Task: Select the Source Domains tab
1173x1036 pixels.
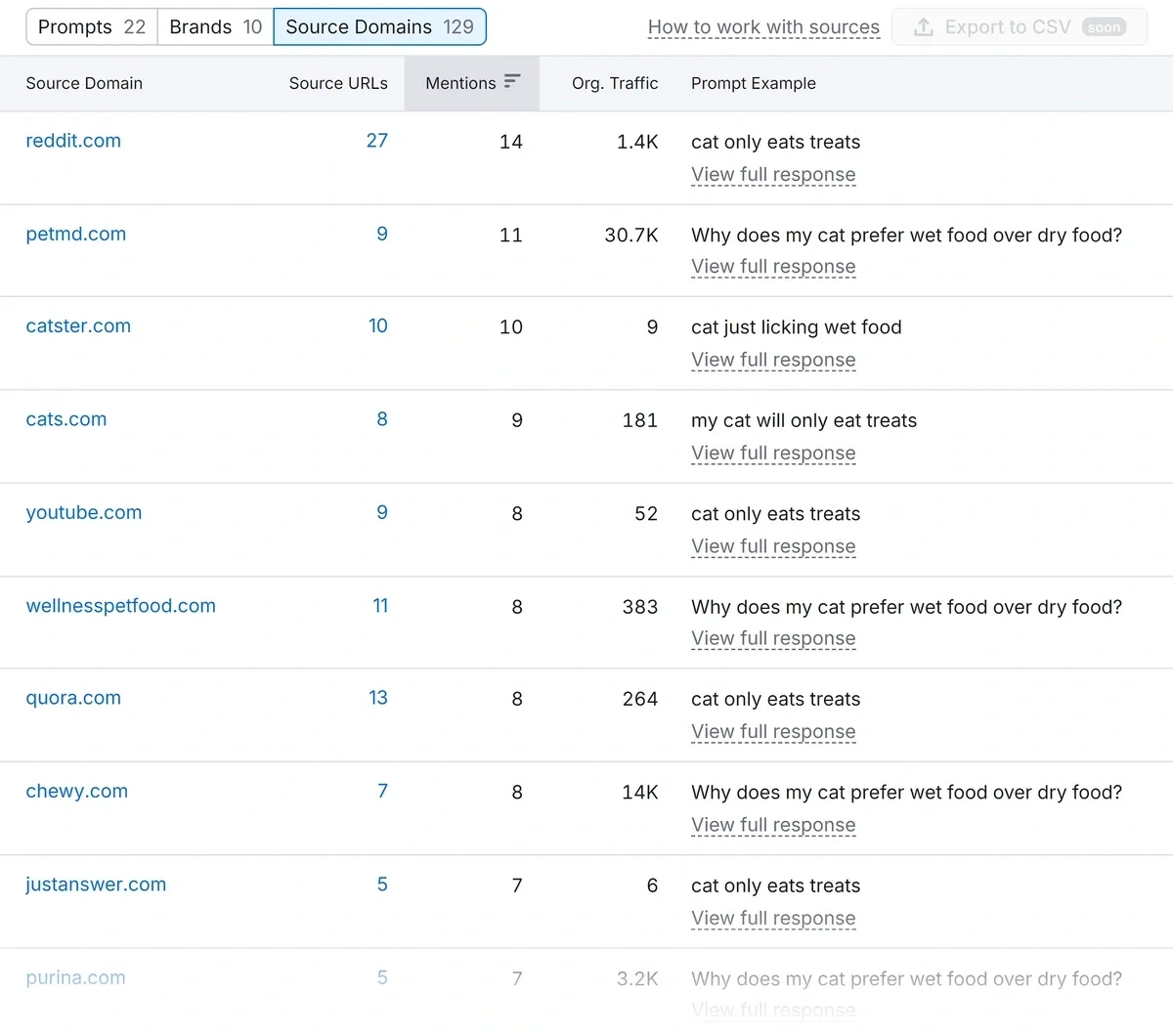Action: 379,26
